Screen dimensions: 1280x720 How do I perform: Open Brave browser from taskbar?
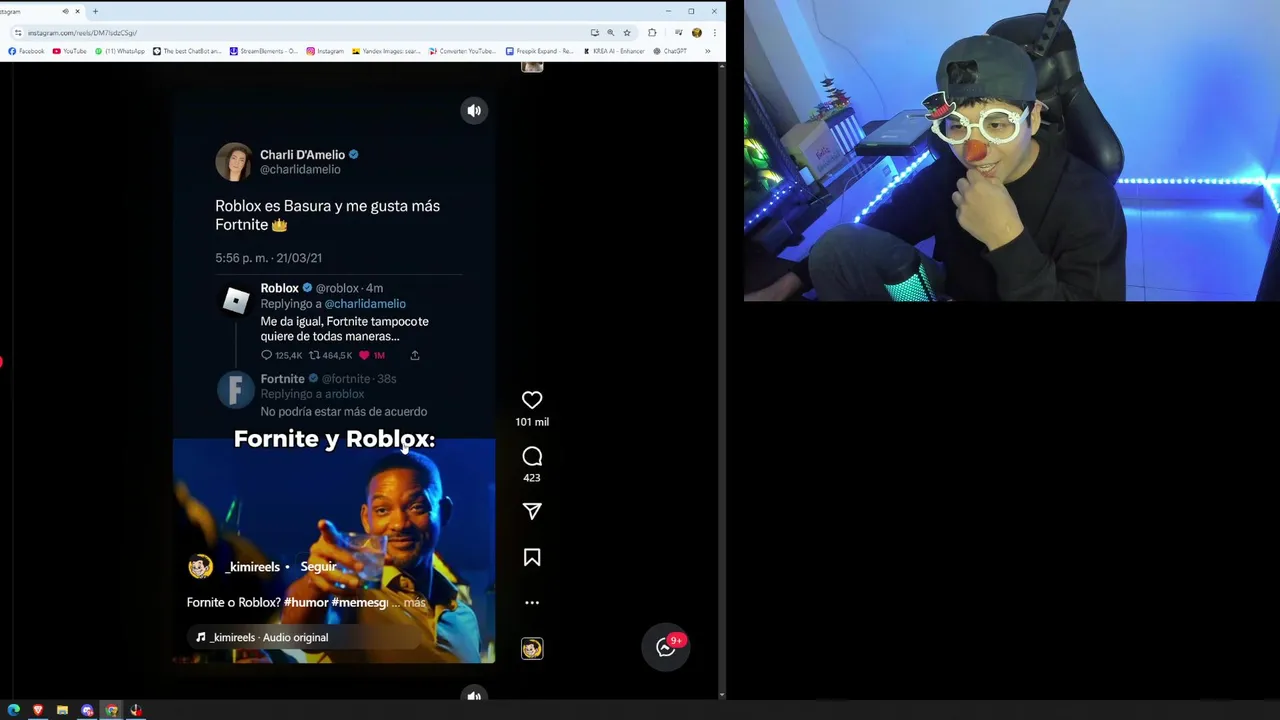(x=38, y=710)
